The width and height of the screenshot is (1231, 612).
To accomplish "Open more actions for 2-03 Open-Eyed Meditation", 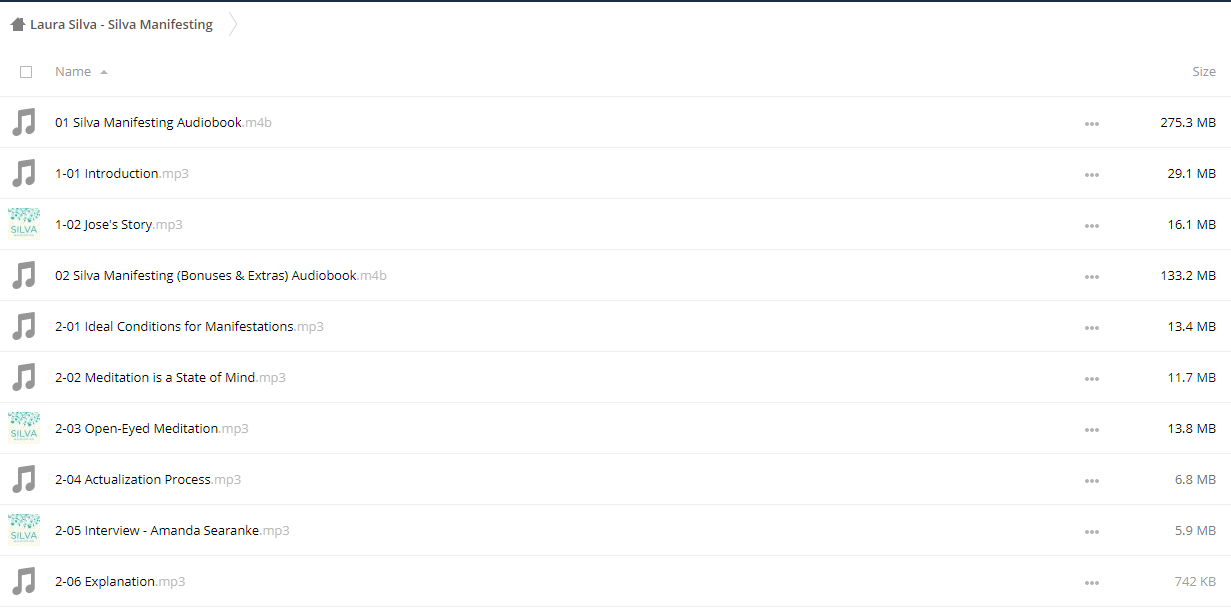I will click(1091, 430).
